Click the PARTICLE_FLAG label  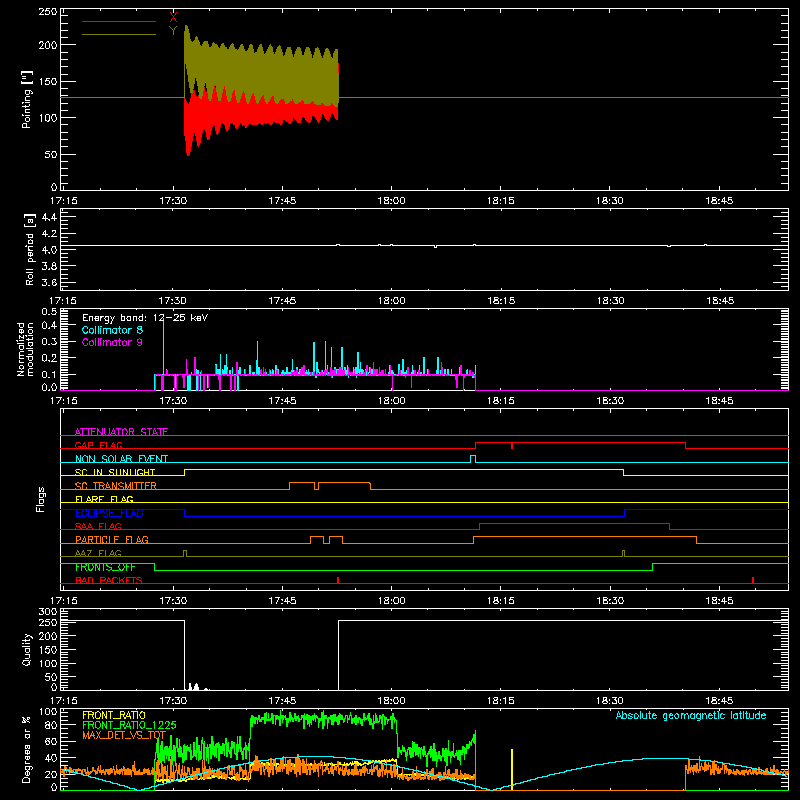tap(112, 539)
